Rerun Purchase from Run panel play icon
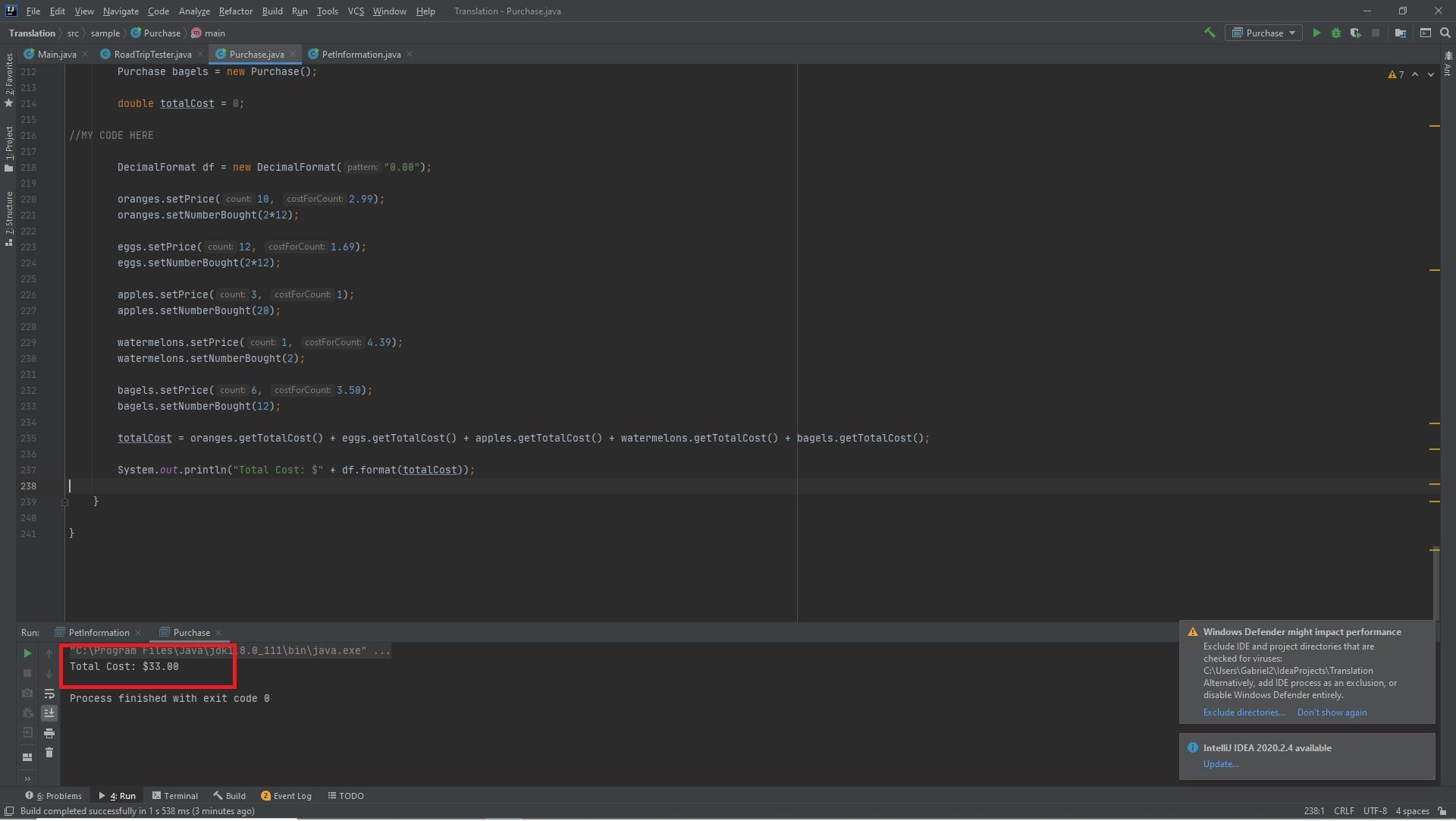 (27, 653)
